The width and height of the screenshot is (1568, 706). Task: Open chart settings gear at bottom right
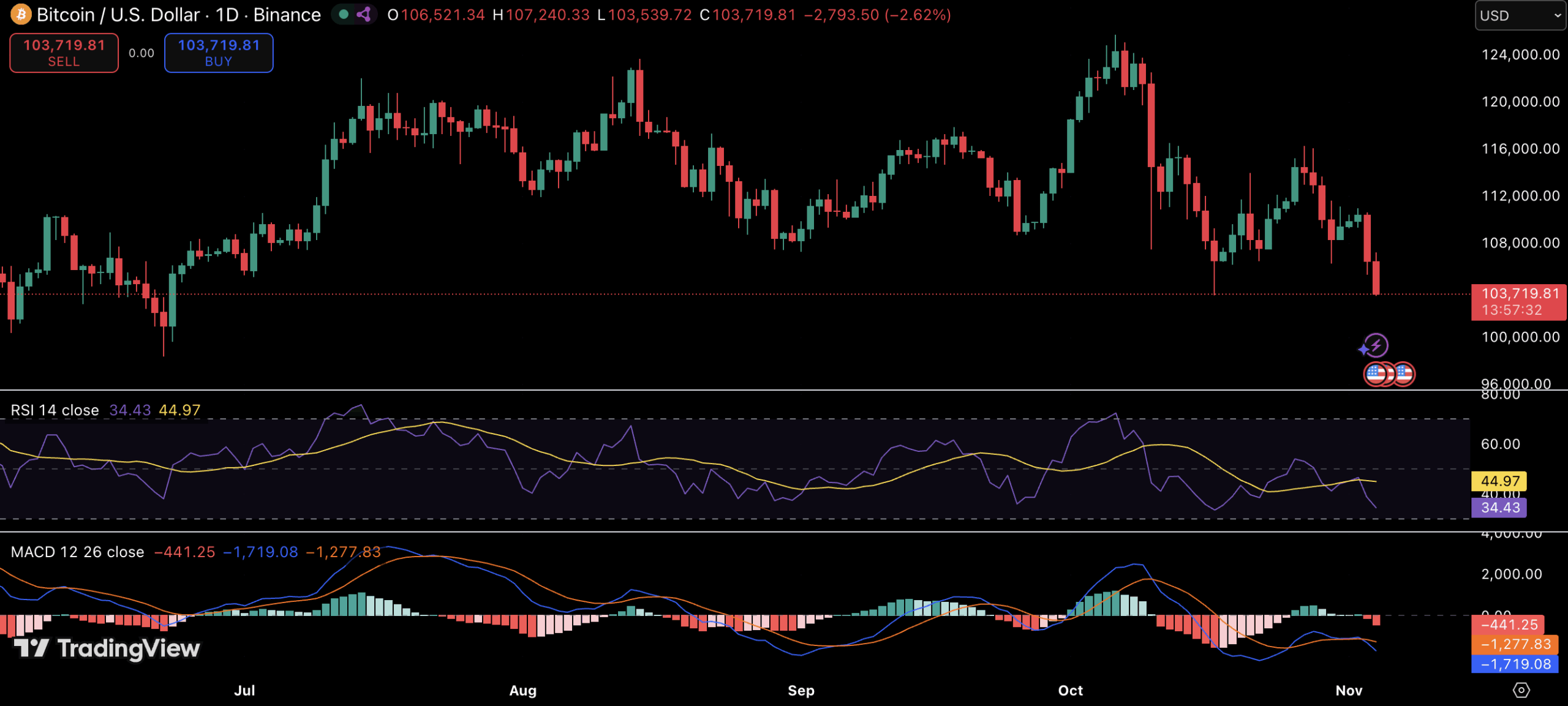coord(1521,690)
